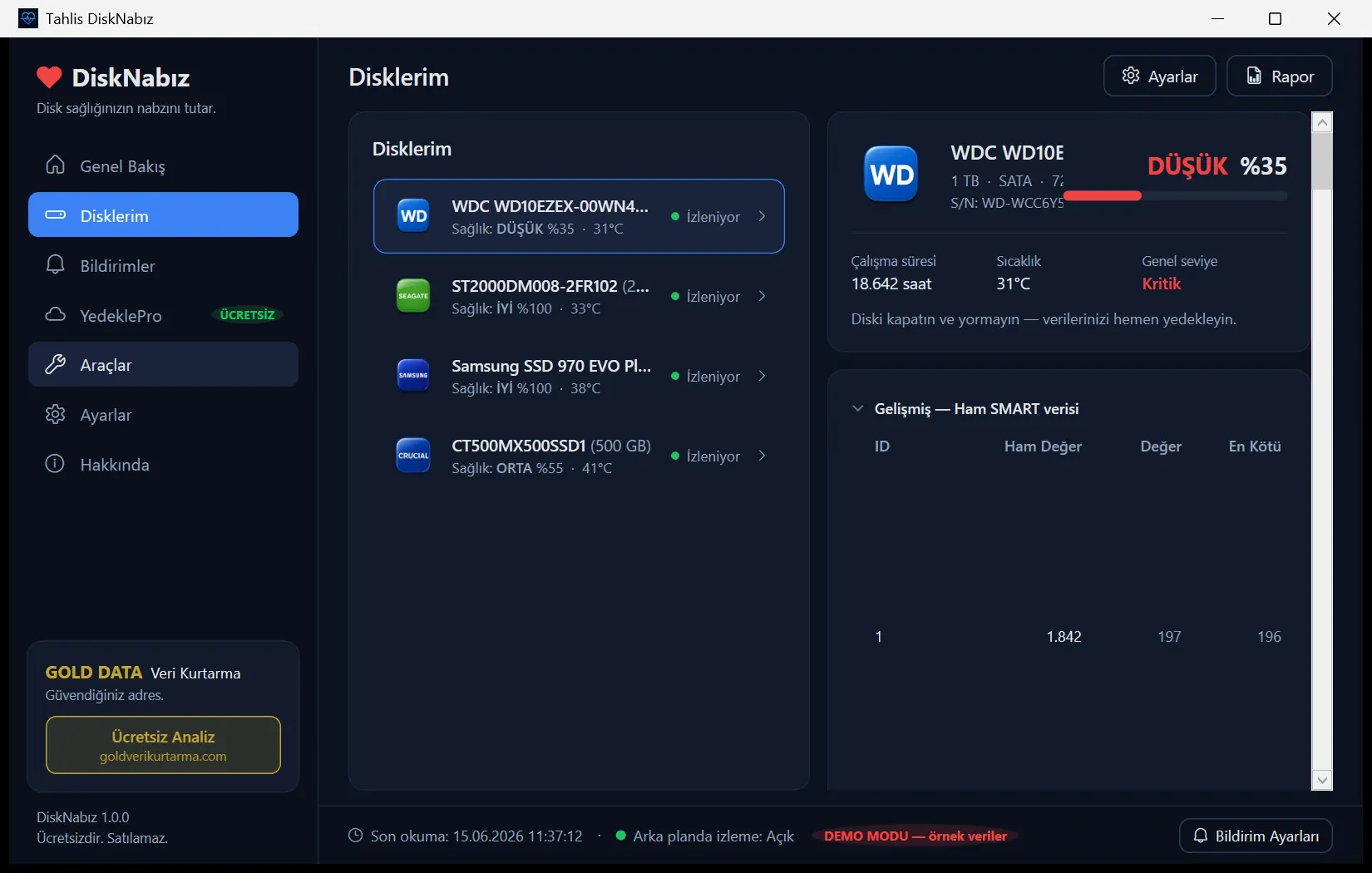The width and height of the screenshot is (1372, 873).
Task: Click the Crucial logo of CT500MX500SSD1
Action: 413,456
